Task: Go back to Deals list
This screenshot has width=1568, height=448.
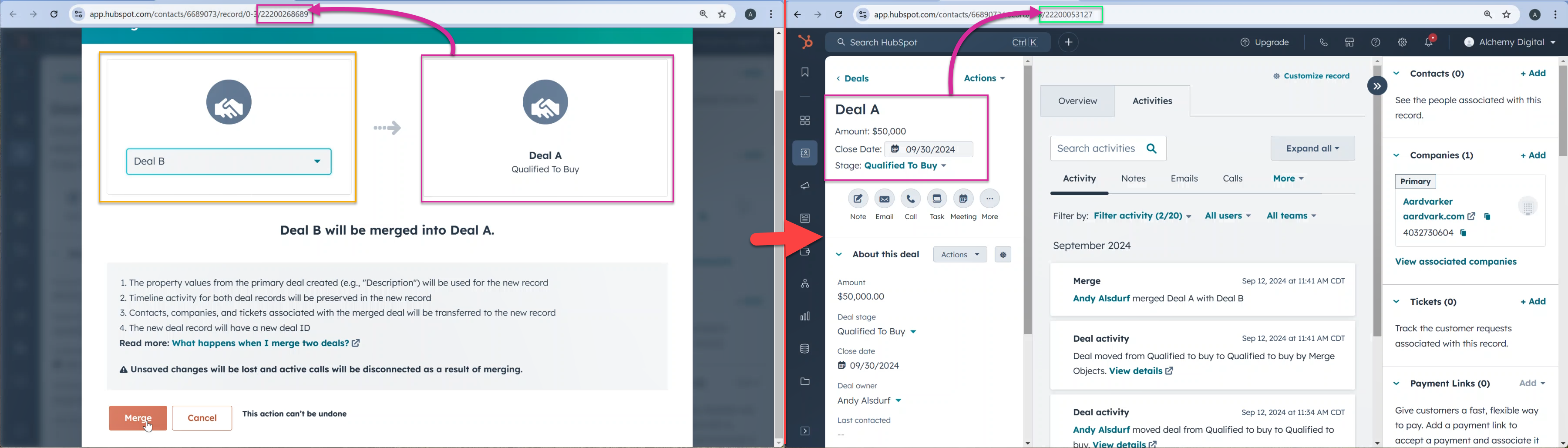Action: click(x=852, y=79)
